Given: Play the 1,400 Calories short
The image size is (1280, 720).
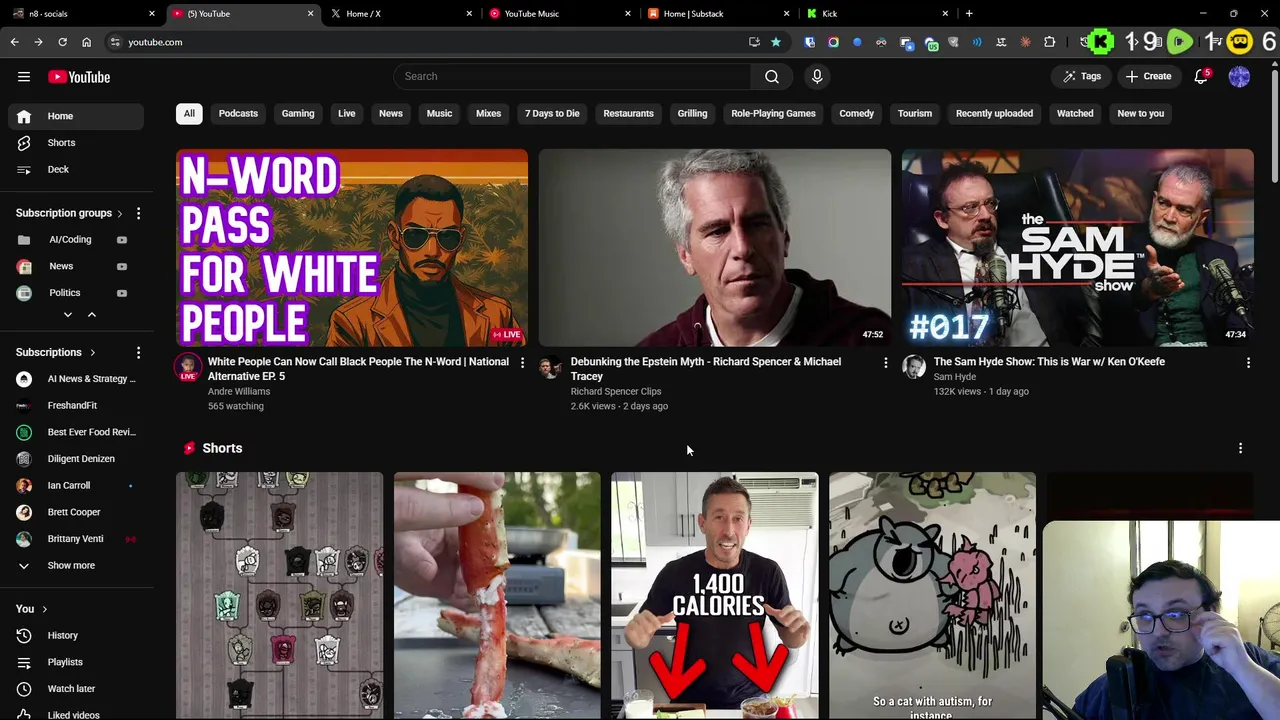Looking at the screenshot, I should [x=715, y=595].
